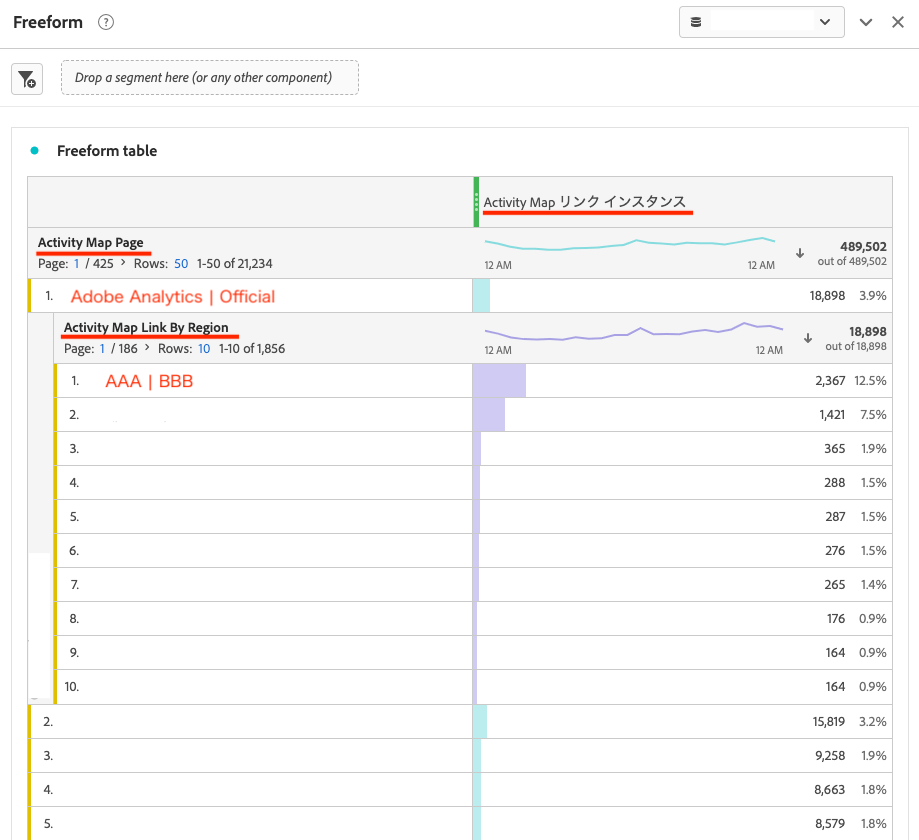Change Rows 50 for Activity Map Page
The image size is (919, 840).
coord(181,264)
